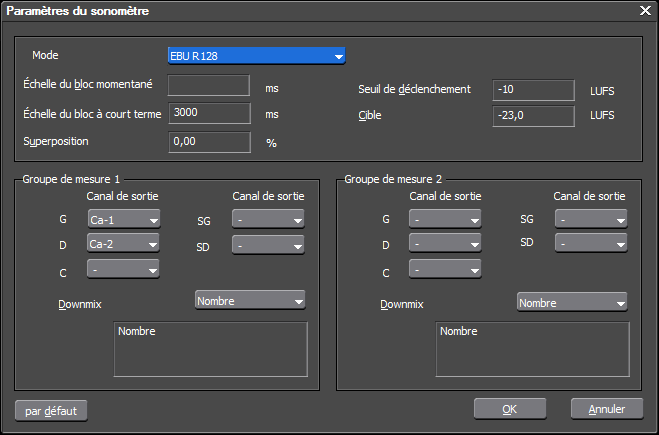Click the Échelle du bloc momentané field
659x435 pixels.
coord(209,85)
